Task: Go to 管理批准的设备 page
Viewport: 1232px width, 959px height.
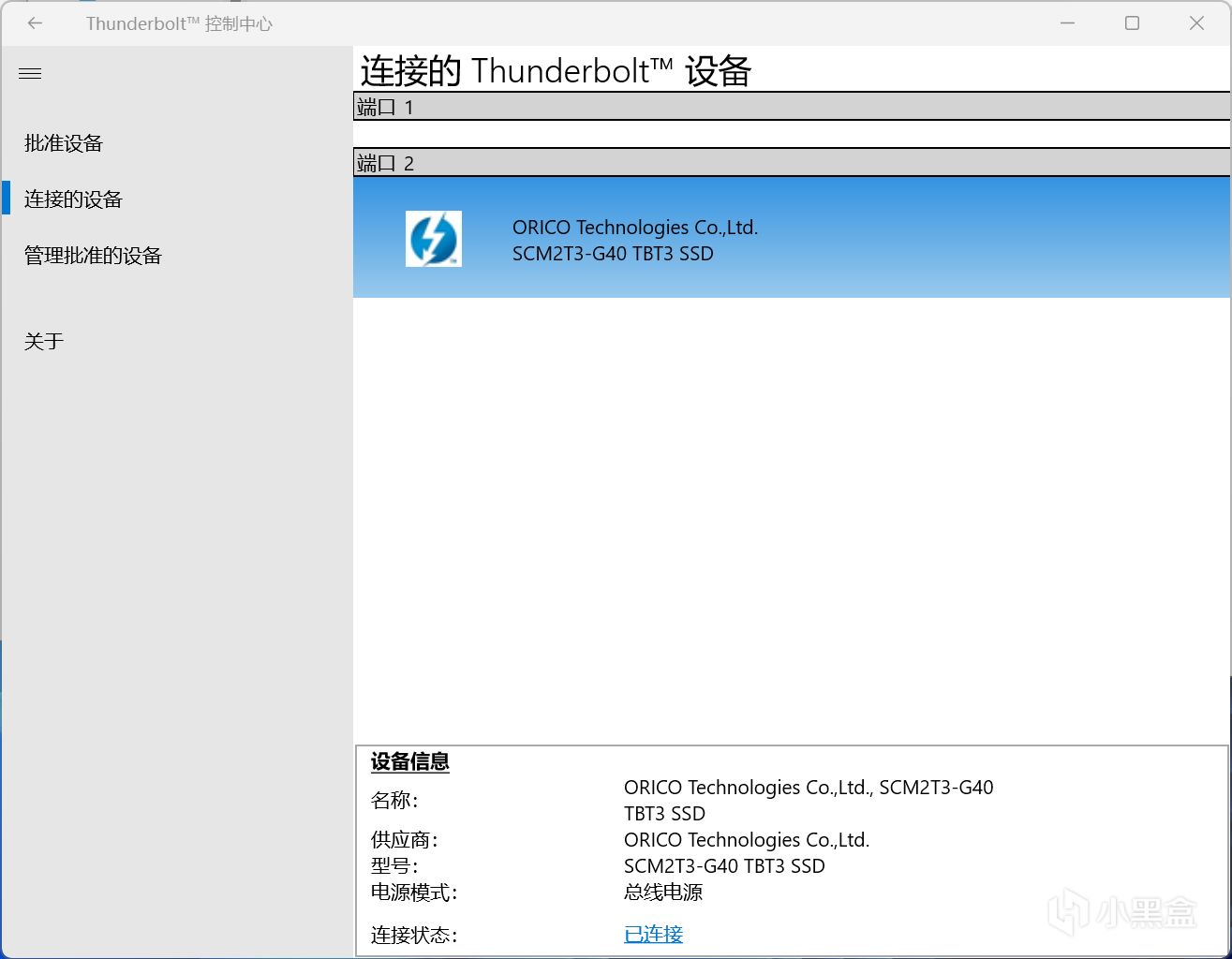Action: pos(93,256)
